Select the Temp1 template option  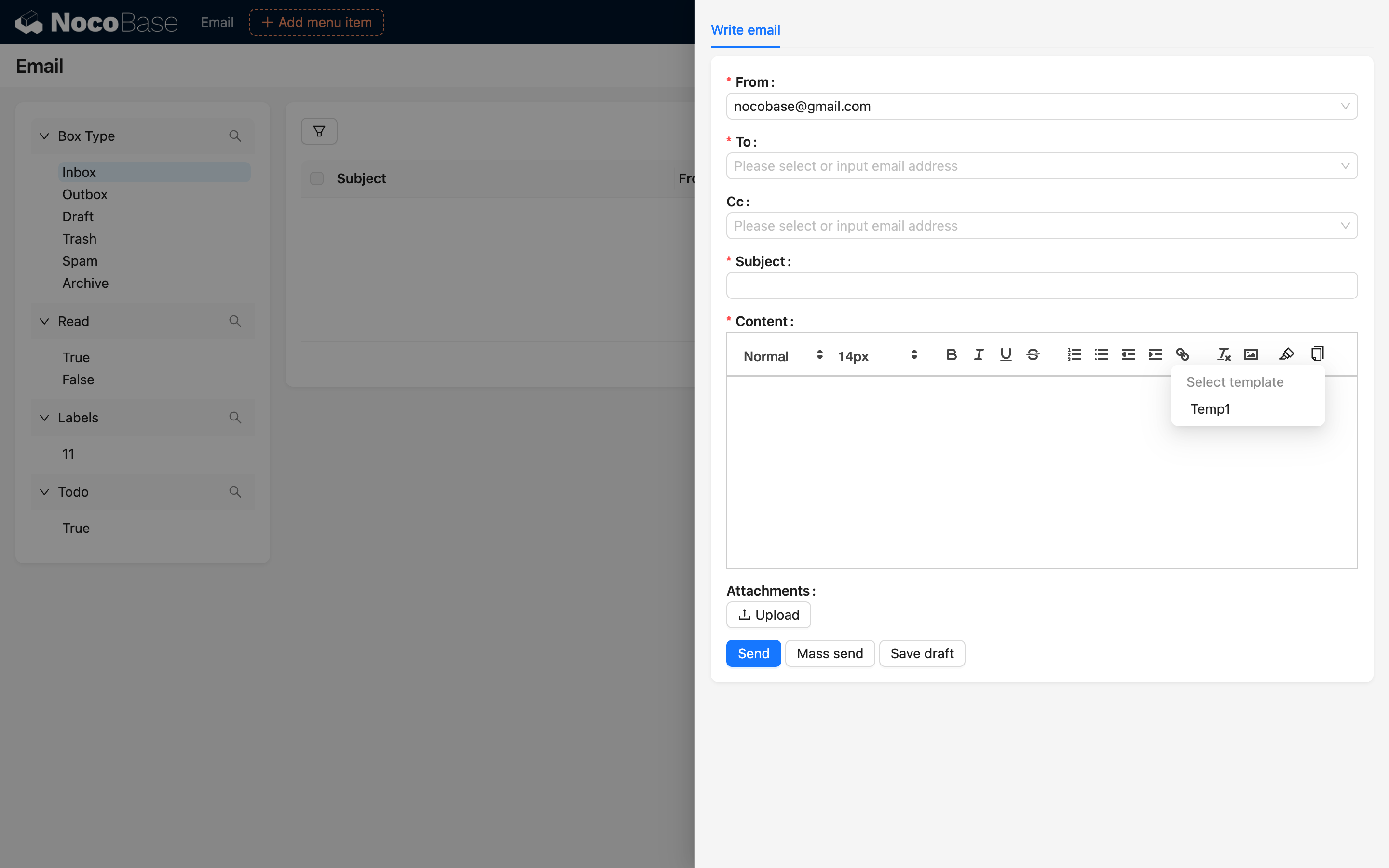coord(1210,409)
